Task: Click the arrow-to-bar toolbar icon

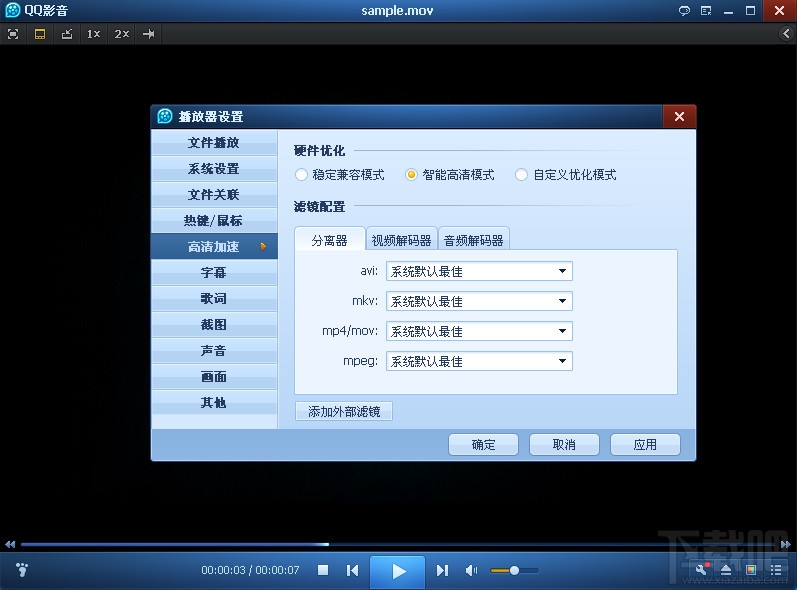Action: pos(148,34)
